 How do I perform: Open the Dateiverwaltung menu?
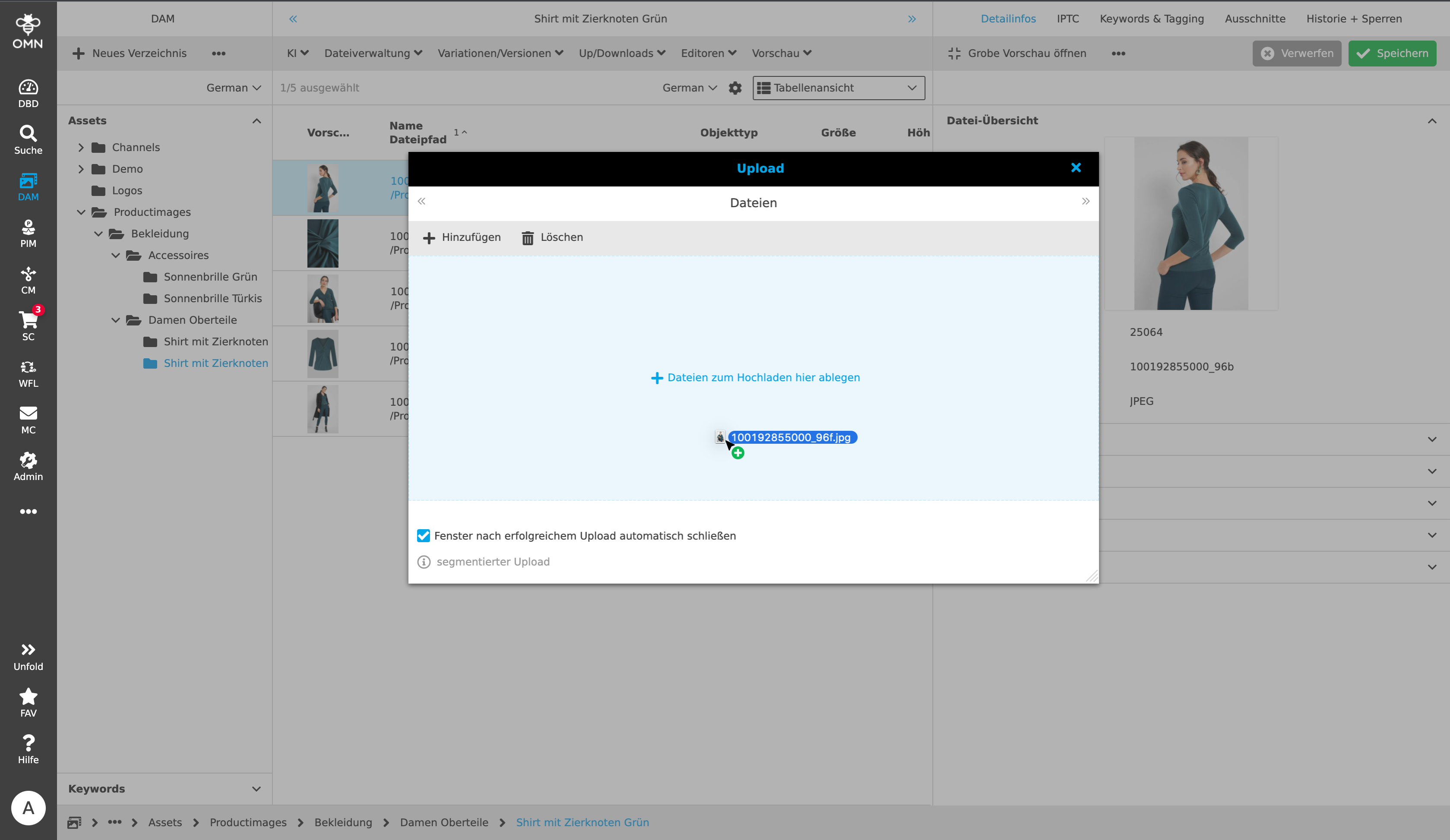coord(373,54)
